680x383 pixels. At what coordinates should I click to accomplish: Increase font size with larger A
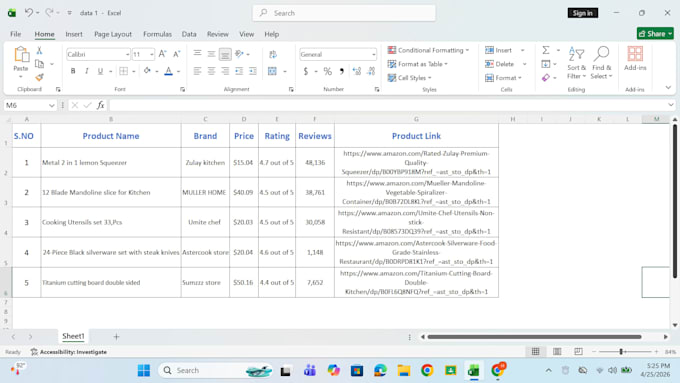[x=162, y=54]
